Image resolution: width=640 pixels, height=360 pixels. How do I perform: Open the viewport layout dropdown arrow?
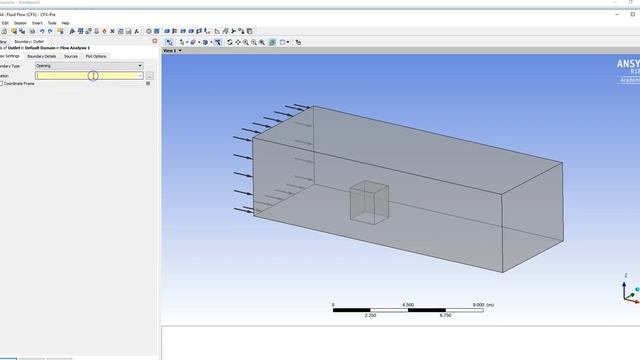(288, 42)
